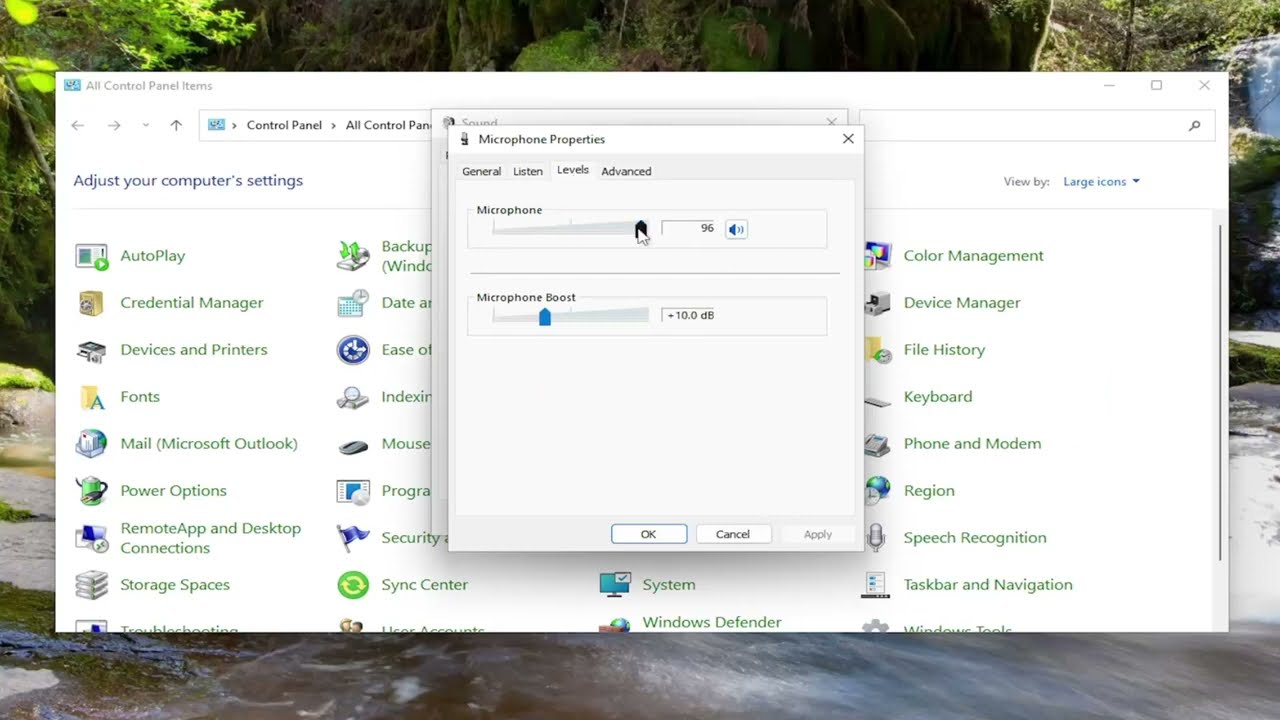Screen dimensions: 1280x720
Task: Switch to the Listen tab
Action: pos(528,171)
